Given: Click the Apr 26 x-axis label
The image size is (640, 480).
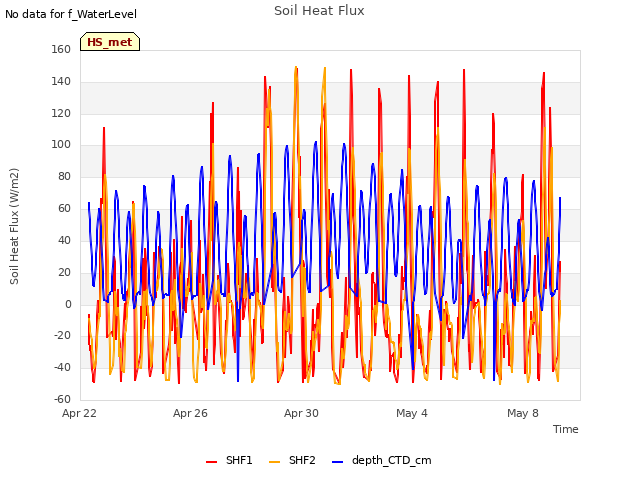Looking at the screenshot, I should 190,413.
